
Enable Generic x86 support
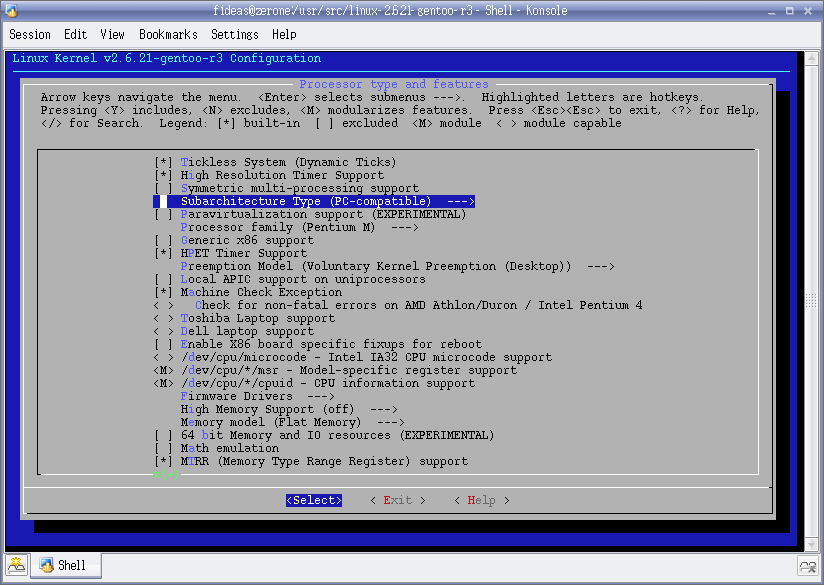[x=234, y=240]
